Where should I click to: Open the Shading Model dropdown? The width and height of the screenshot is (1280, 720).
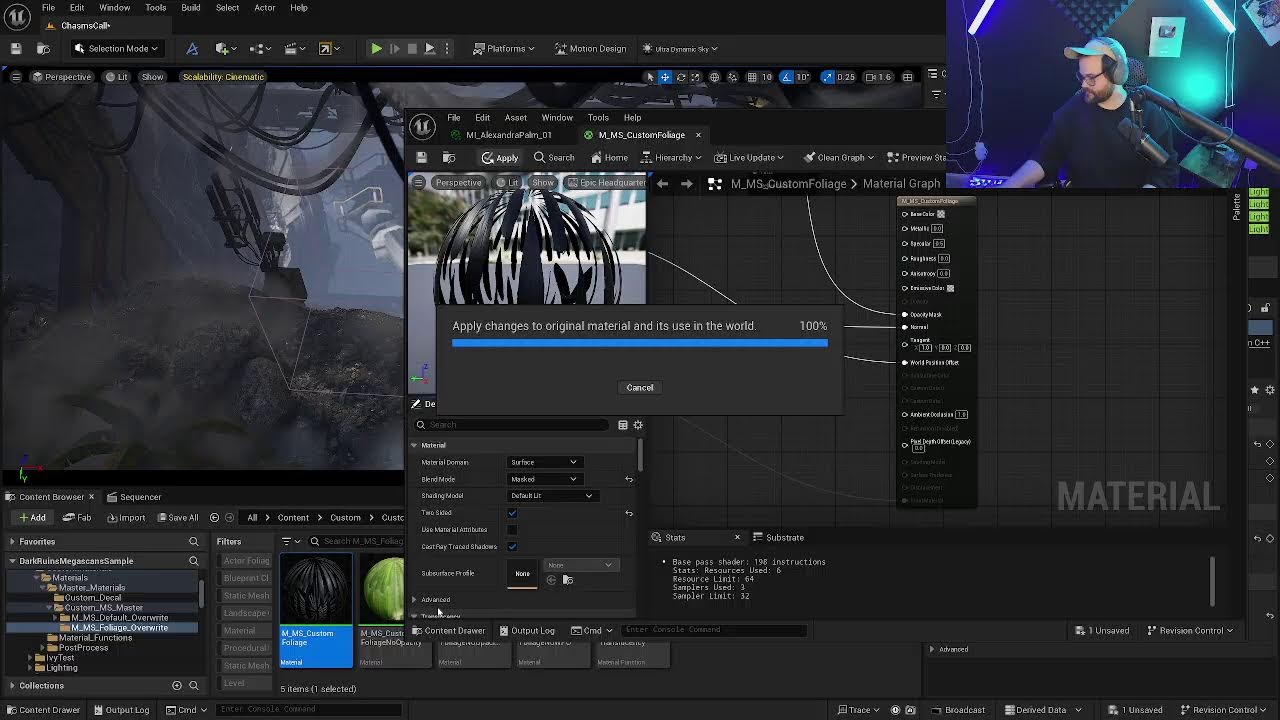tap(551, 496)
